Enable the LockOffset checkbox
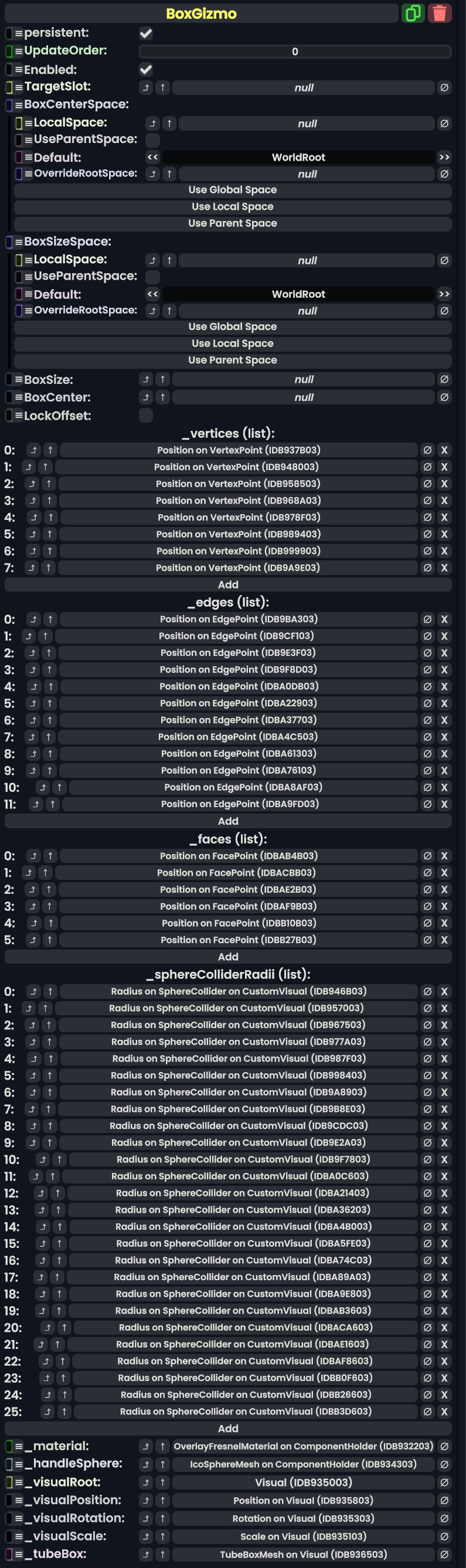This screenshot has height=1568, width=466. [x=146, y=416]
